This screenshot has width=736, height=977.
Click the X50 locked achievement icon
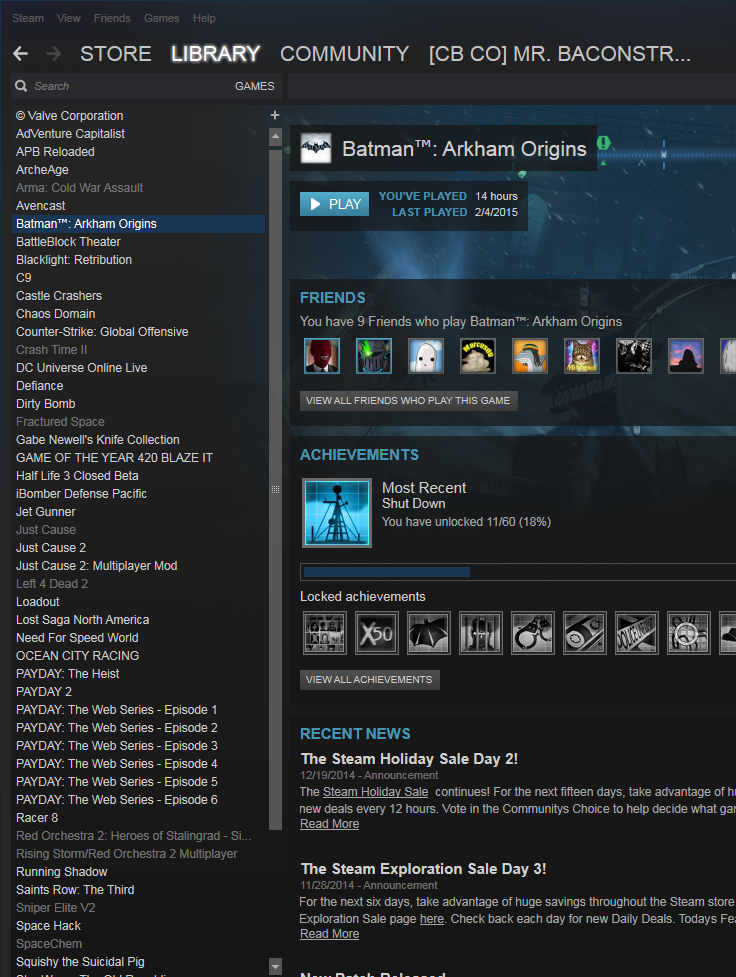click(377, 633)
